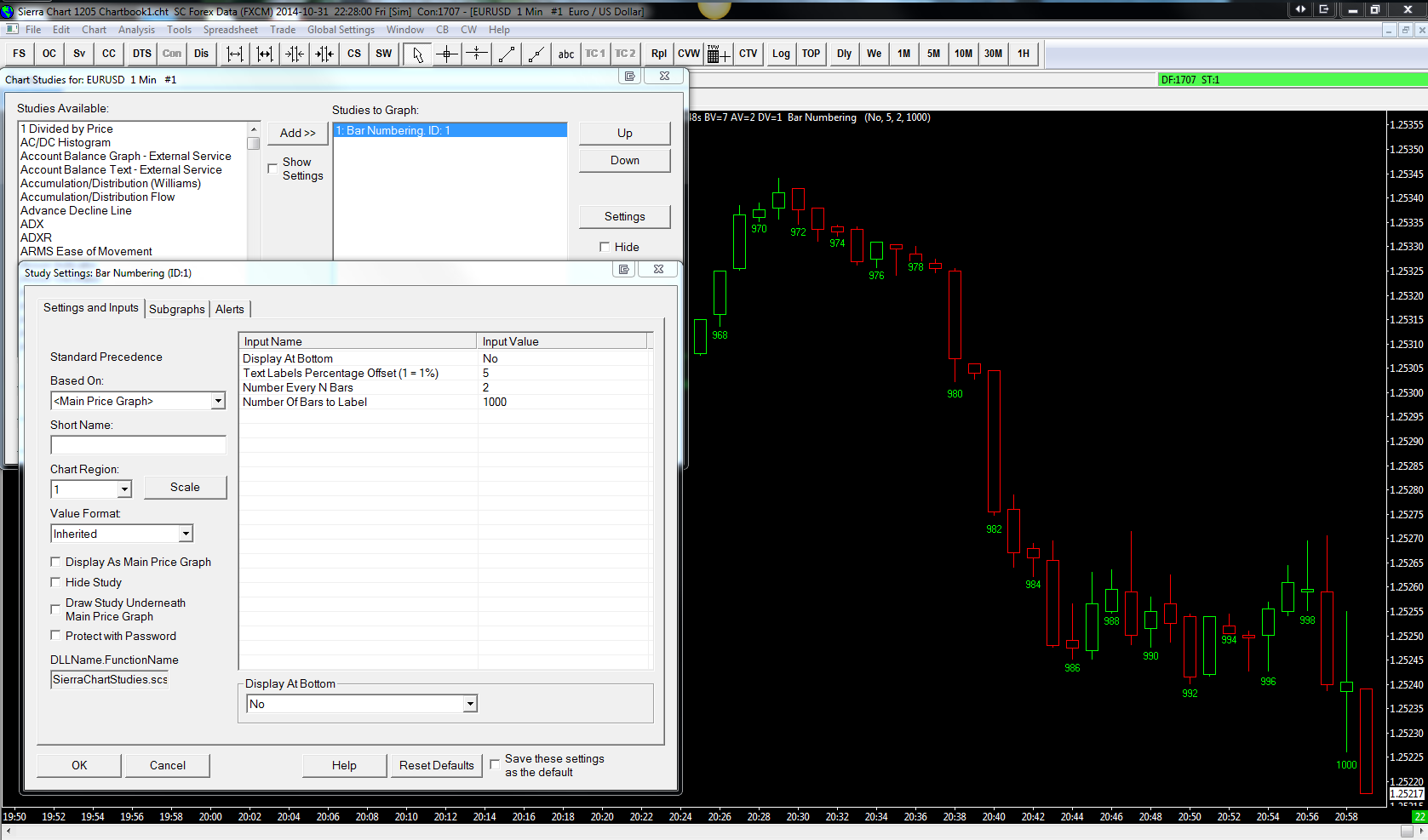Click Cancel in Study Settings
This screenshot has width=1428, height=840.
[168, 765]
